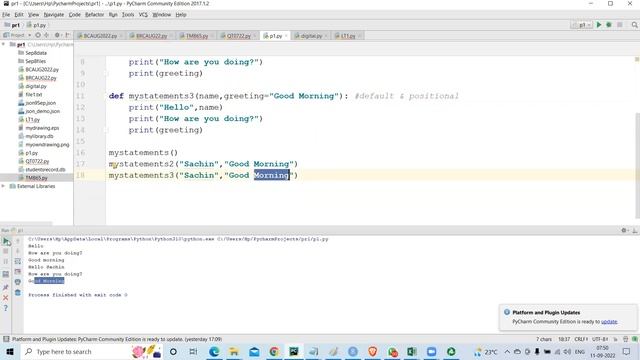Open Windows Start menu
640x360 pixels.
(x=10, y=351)
